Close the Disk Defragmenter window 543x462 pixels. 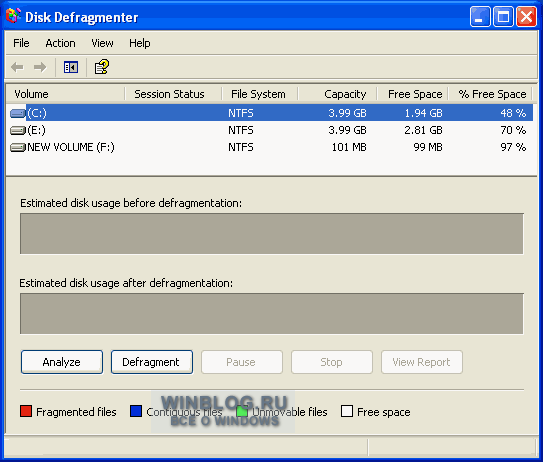(x=526, y=16)
